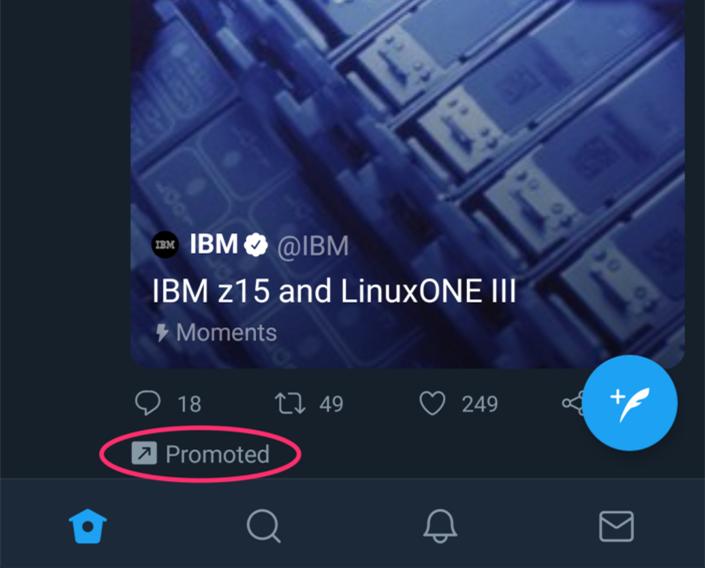Image resolution: width=705 pixels, height=568 pixels.
Task: Go to the Home tab
Action: 88,525
